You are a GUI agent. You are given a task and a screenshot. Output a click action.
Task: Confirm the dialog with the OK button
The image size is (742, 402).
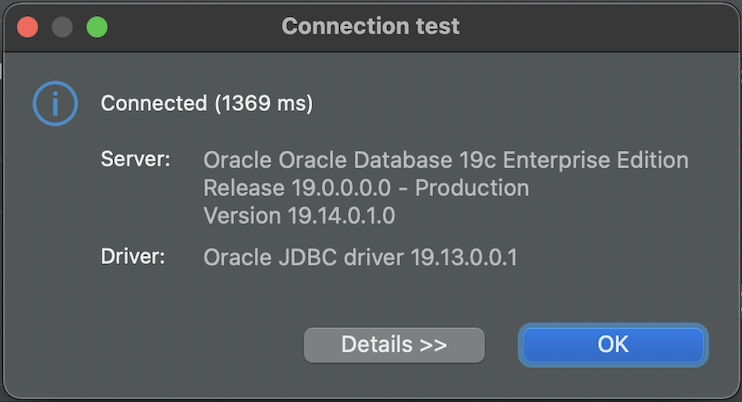click(613, 345)
